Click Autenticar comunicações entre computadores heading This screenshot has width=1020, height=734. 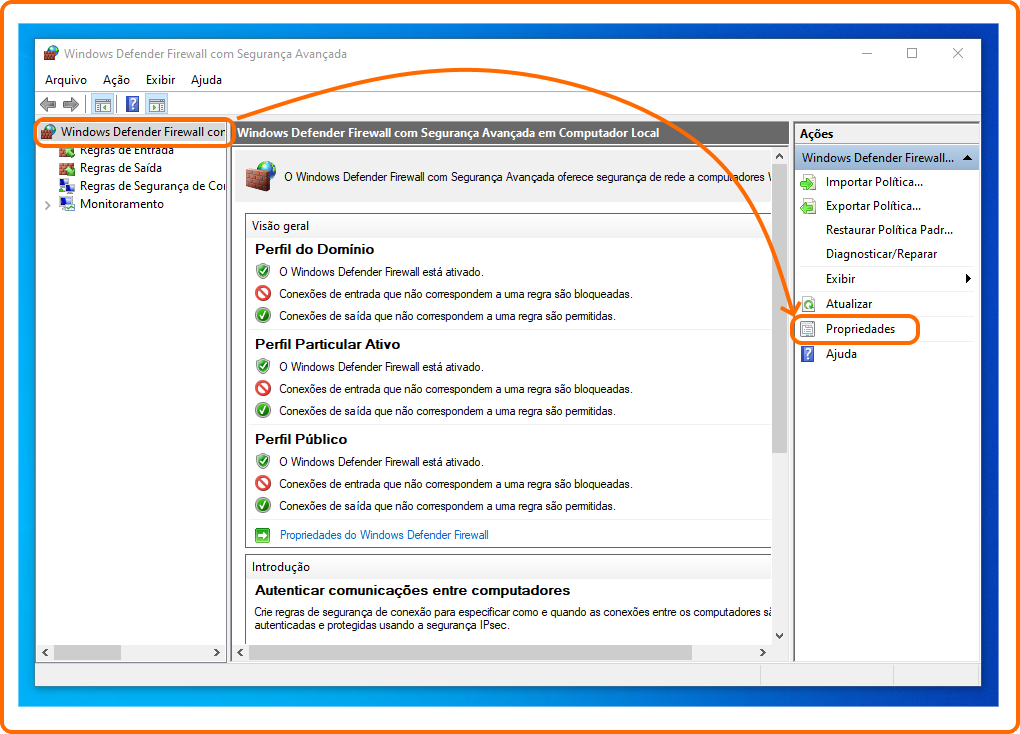pos(412,590)
